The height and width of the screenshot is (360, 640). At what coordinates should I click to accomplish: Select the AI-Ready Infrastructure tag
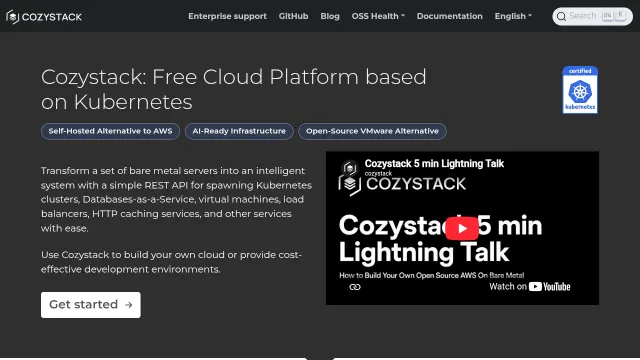coord(239,131)
